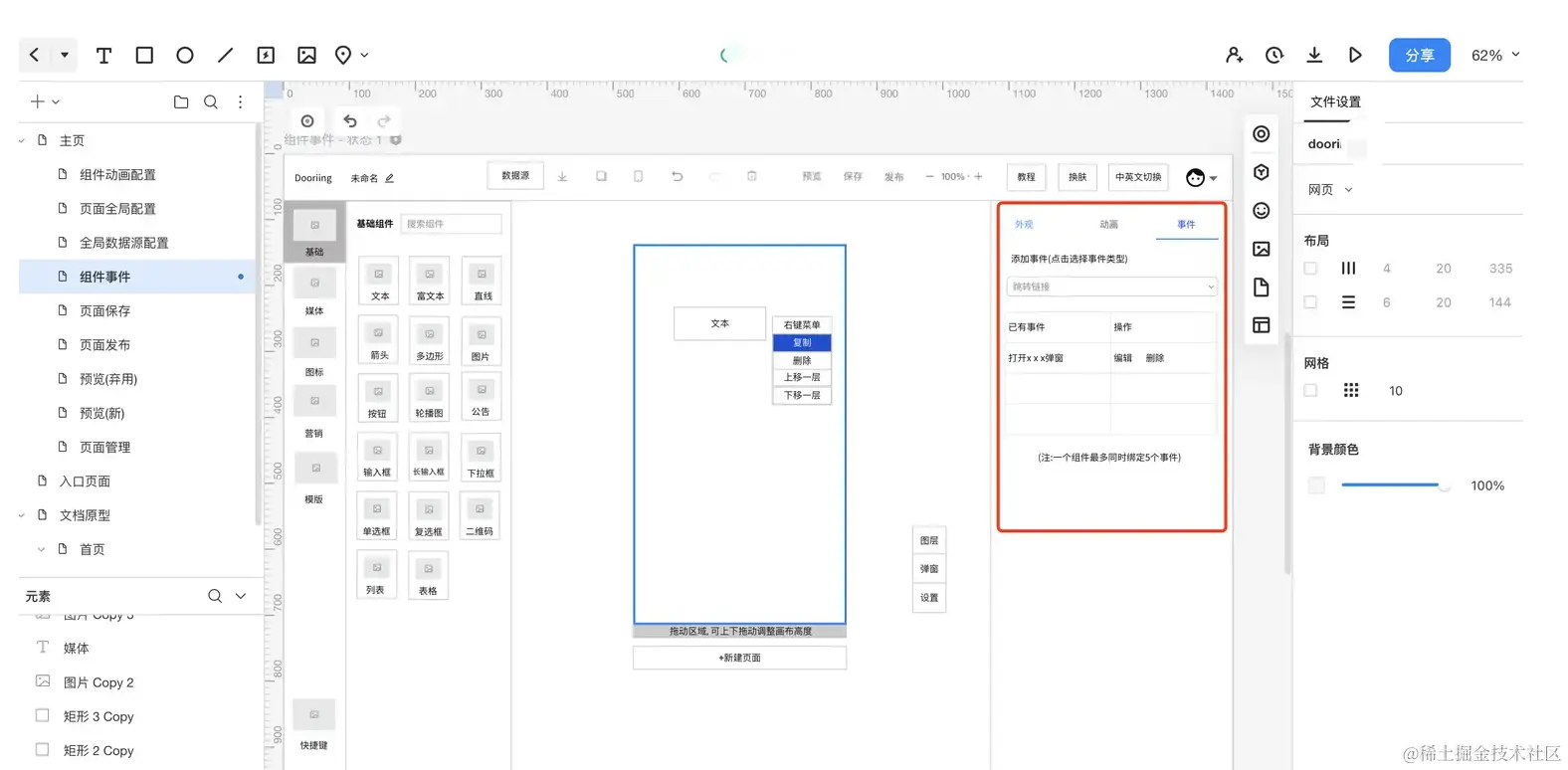Viewport: 1568px width, 770px height.
Task: Click the blue 分享 button
Action: pos(1420,56)
